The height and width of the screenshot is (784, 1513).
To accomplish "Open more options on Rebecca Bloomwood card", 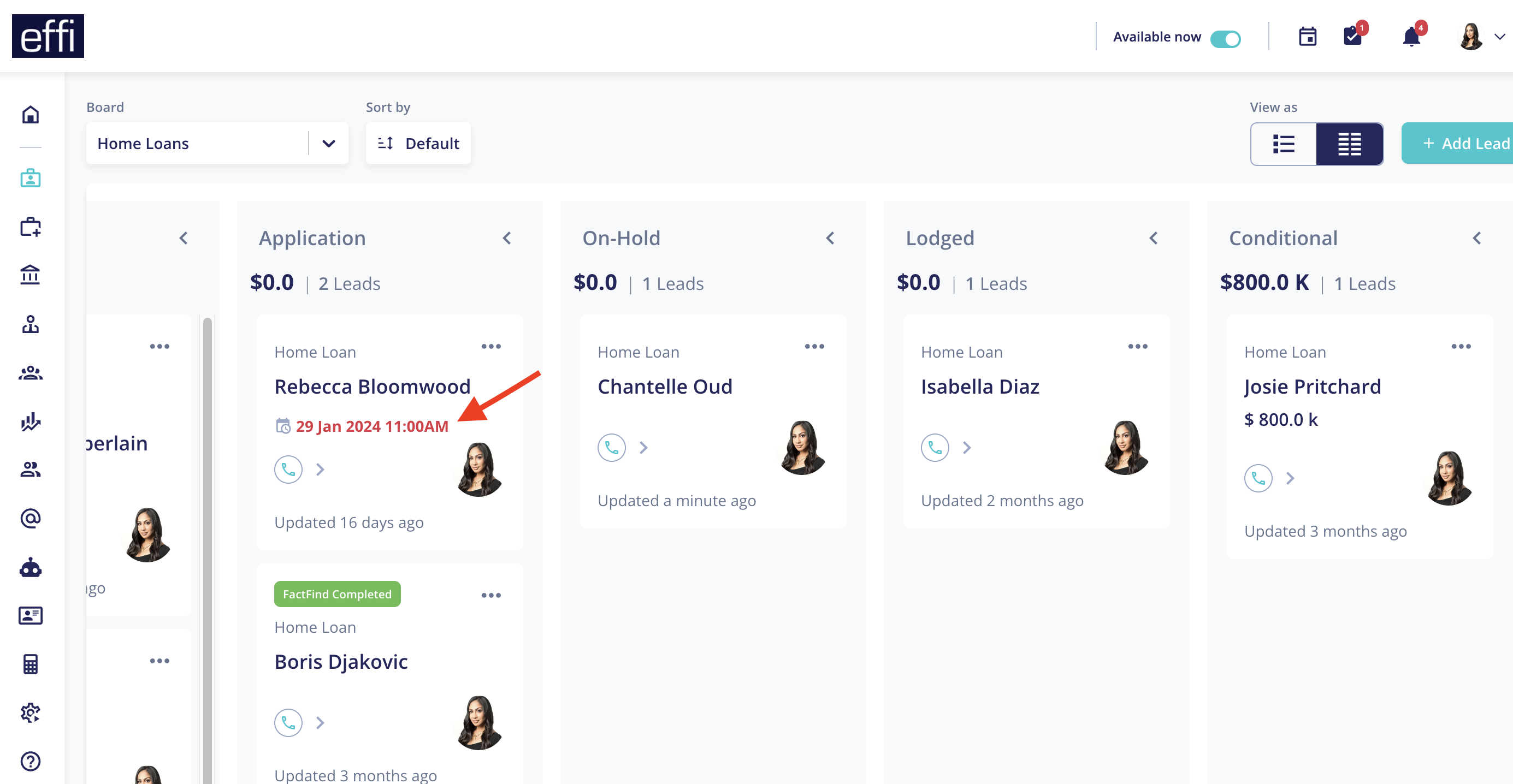I will 491,347.
